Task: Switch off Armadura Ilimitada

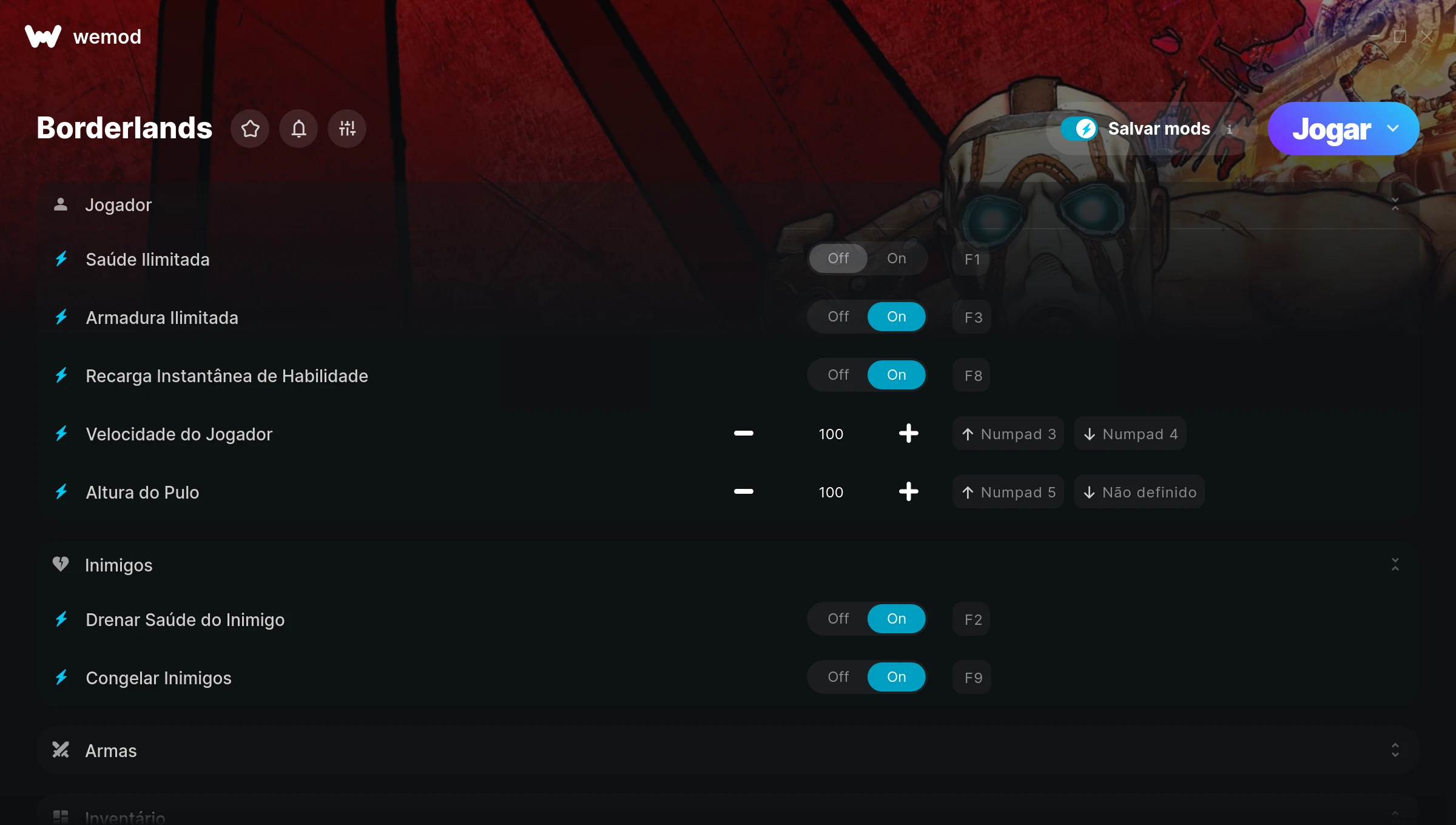Action: (838, 317)
